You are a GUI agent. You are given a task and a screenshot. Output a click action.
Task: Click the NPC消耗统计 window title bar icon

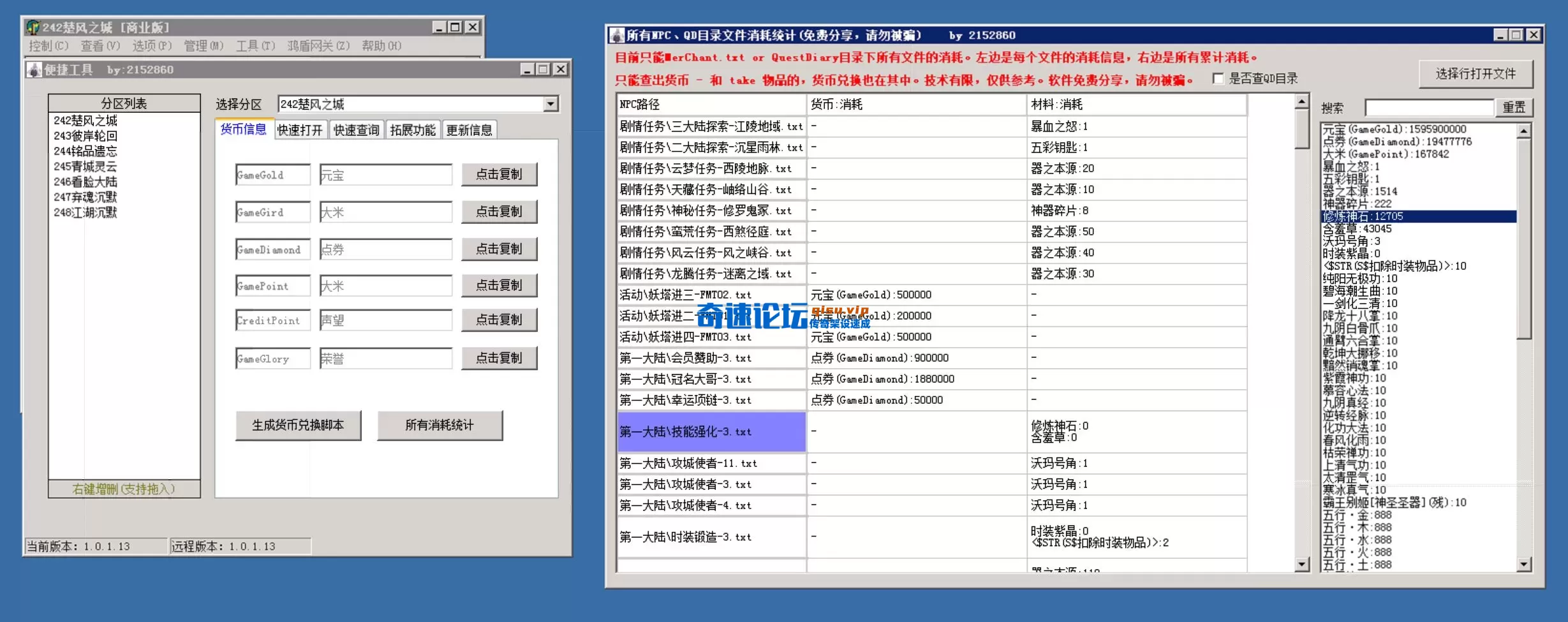coord(616,35)
